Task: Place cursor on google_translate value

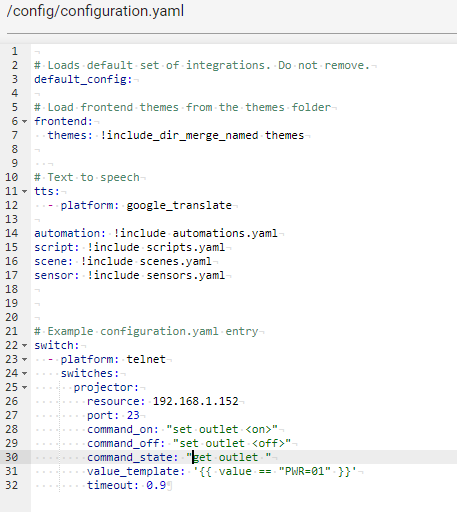Action: [x=179, y=205]
